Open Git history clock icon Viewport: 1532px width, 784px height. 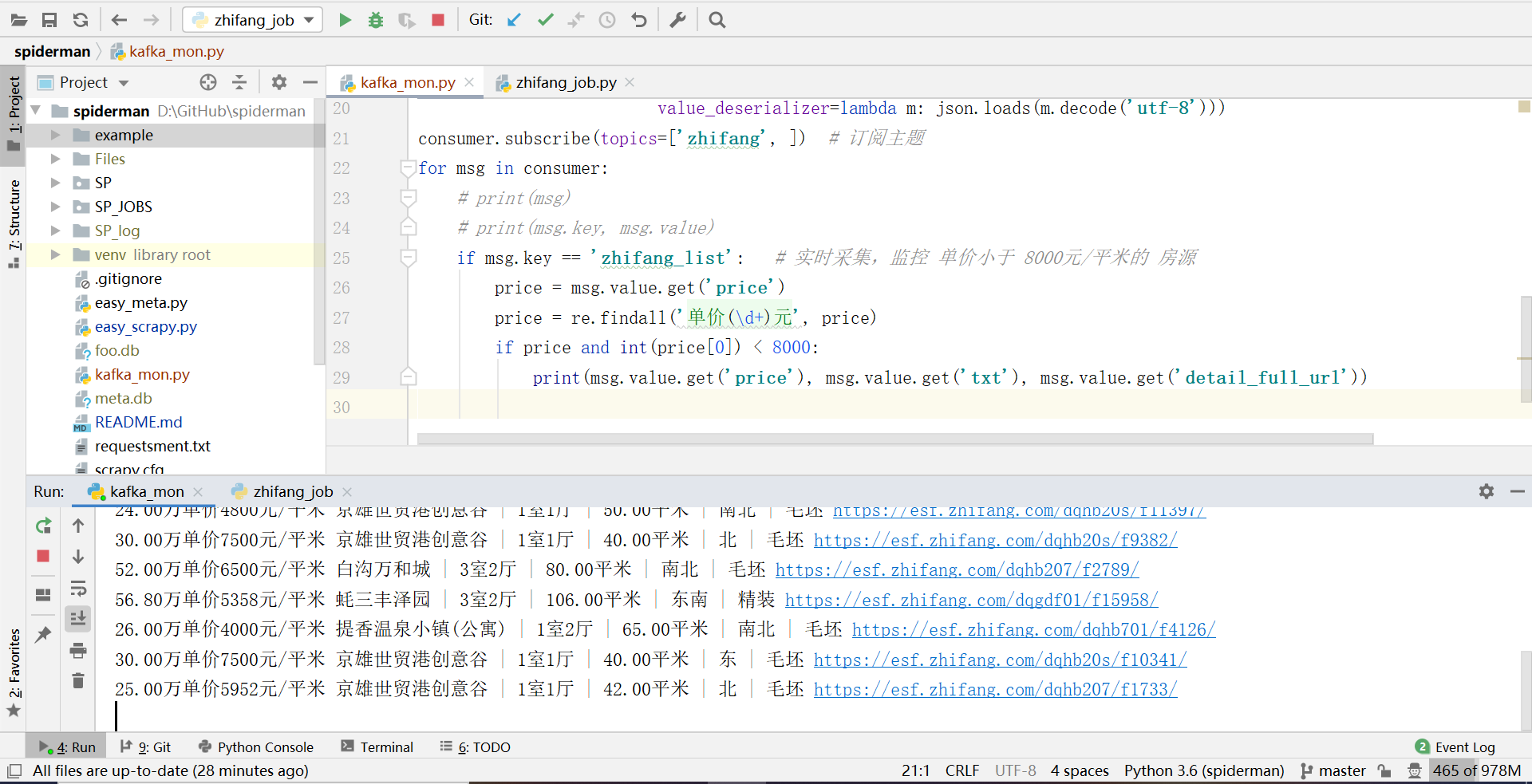[607, 20]
